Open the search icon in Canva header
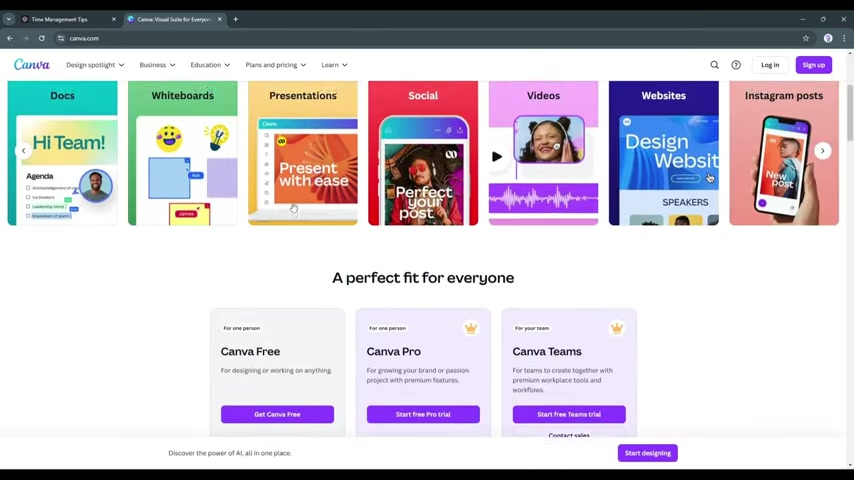The width and height of the screenshot is (854, 480). tap(714, 65)
